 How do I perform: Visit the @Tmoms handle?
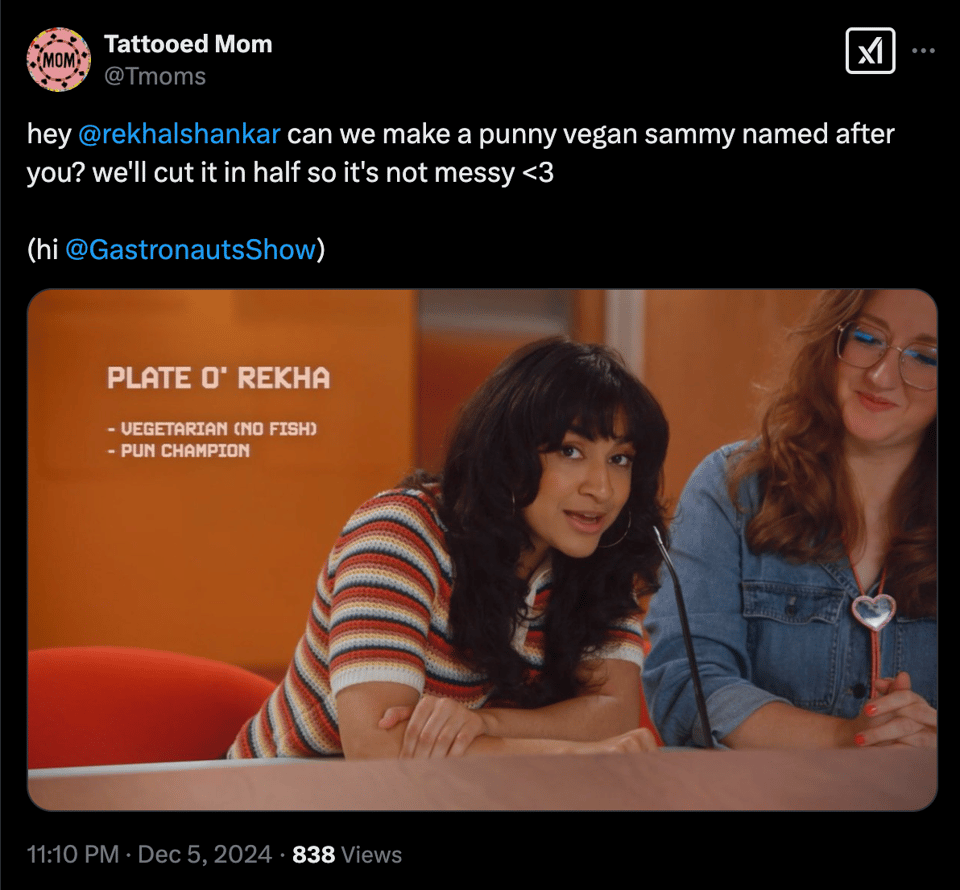point(155,77)
